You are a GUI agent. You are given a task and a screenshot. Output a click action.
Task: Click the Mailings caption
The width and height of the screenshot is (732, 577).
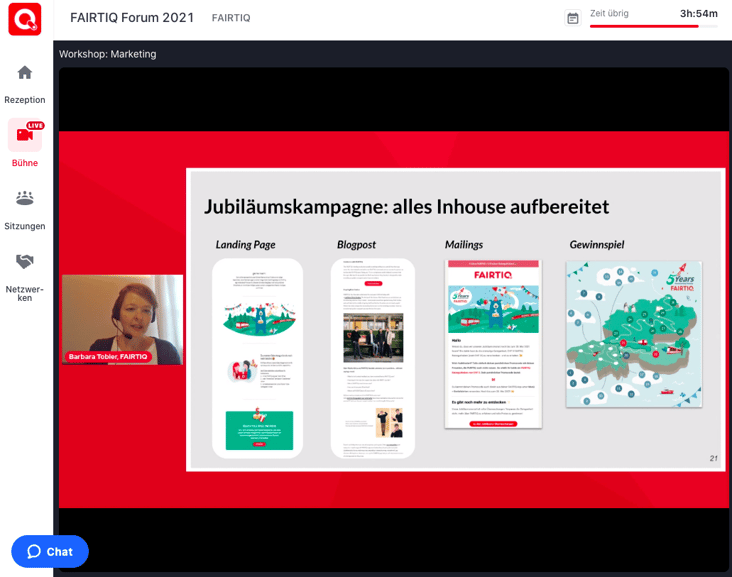click(464, 245)
